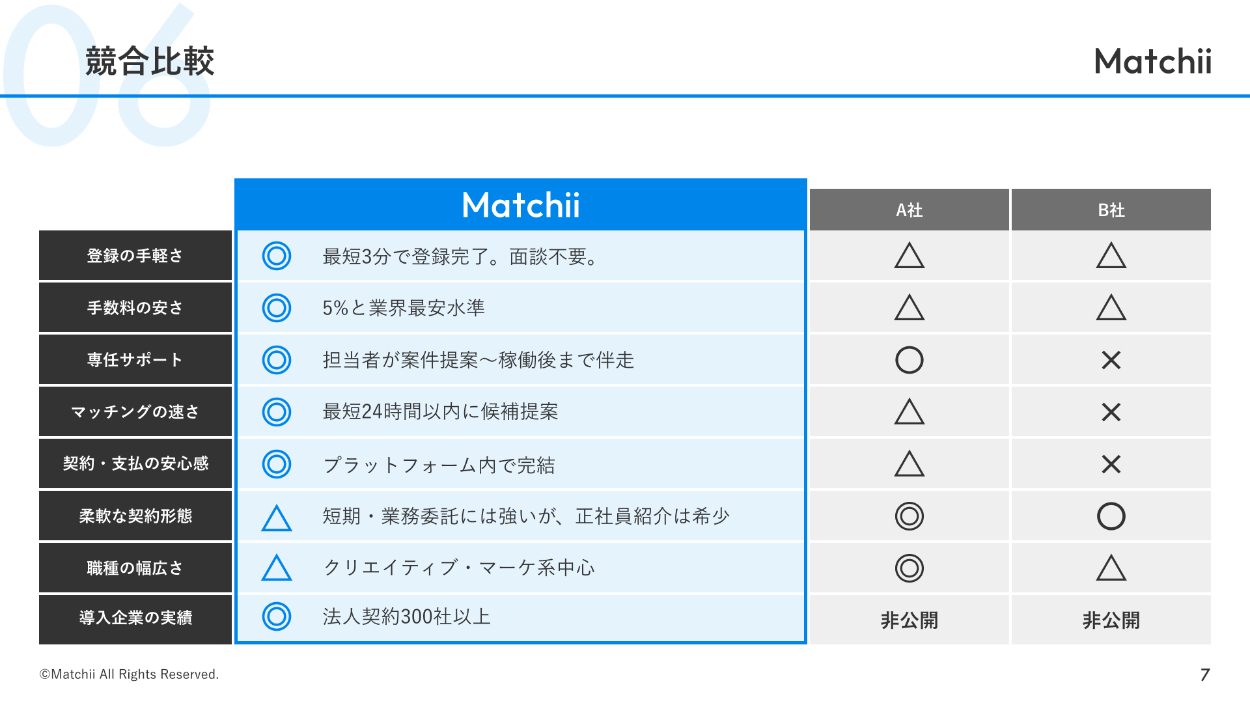
Task: Click B社's triangle for 職種の幅広さ
Action: tap(1111, 569)
